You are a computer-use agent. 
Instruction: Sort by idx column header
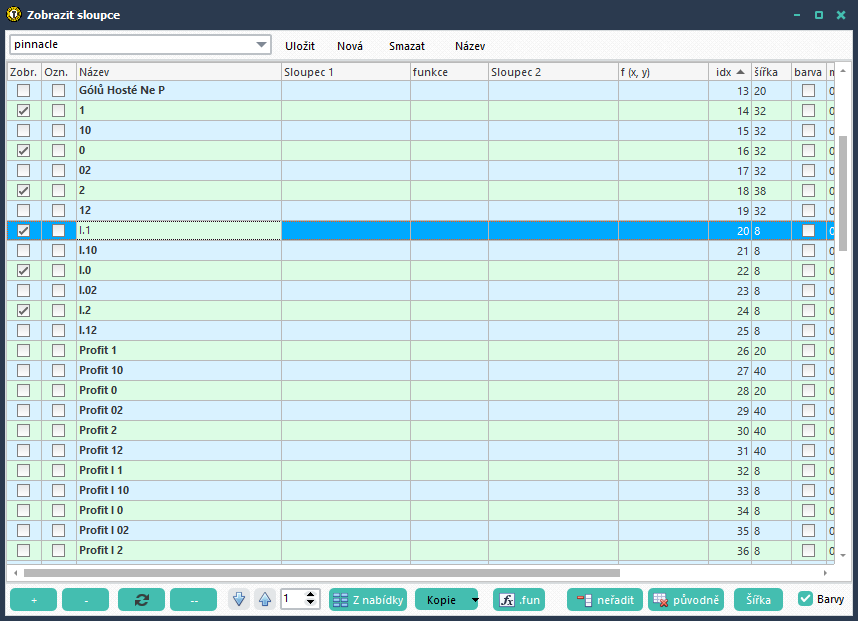(729, 72)
